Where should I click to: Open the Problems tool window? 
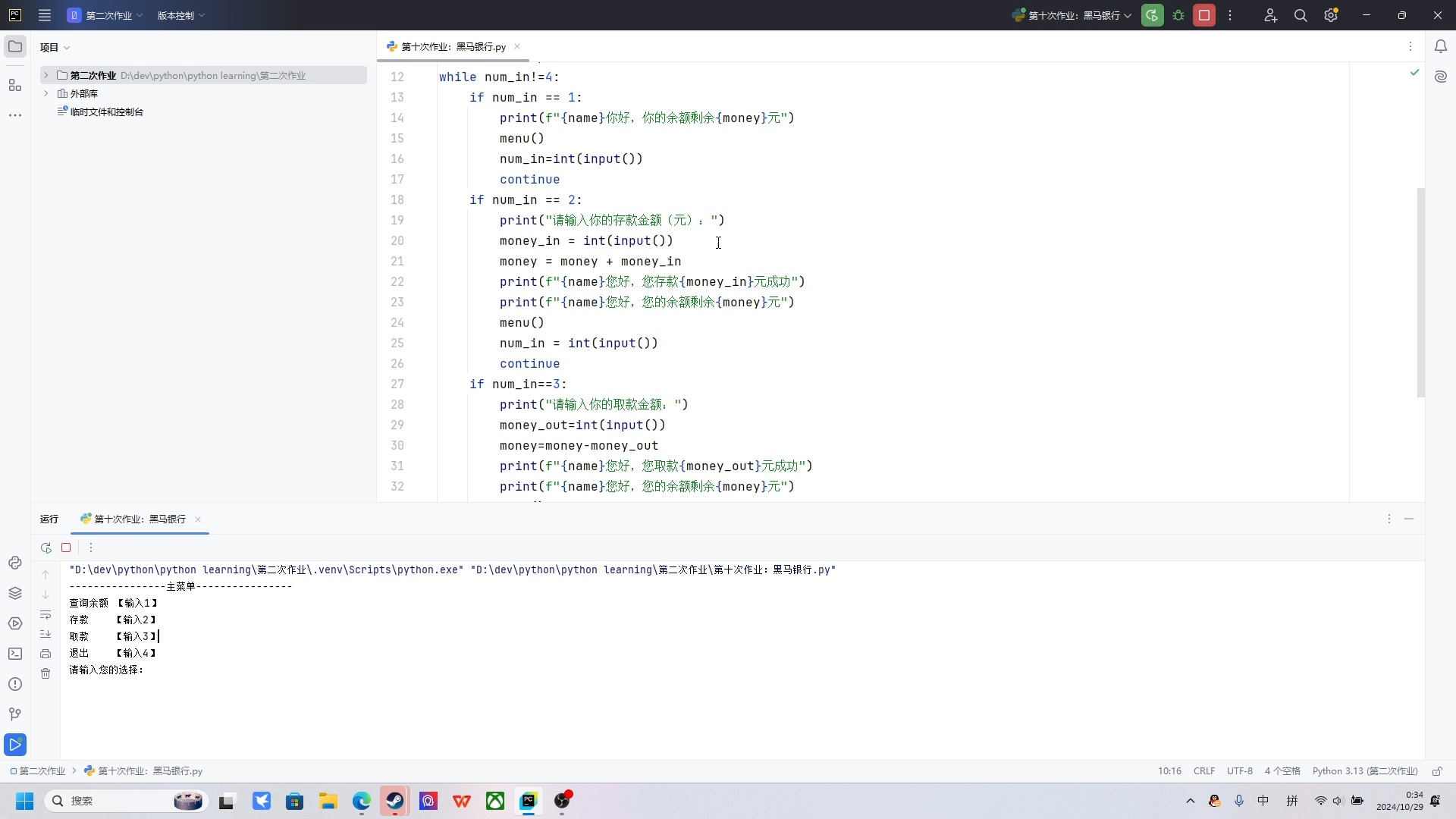15,684
